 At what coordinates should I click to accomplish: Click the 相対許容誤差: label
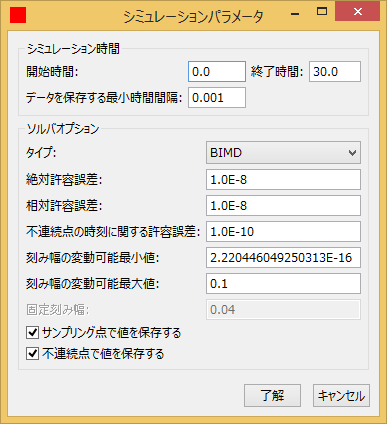pyautogui.click(x=64, y=206)
